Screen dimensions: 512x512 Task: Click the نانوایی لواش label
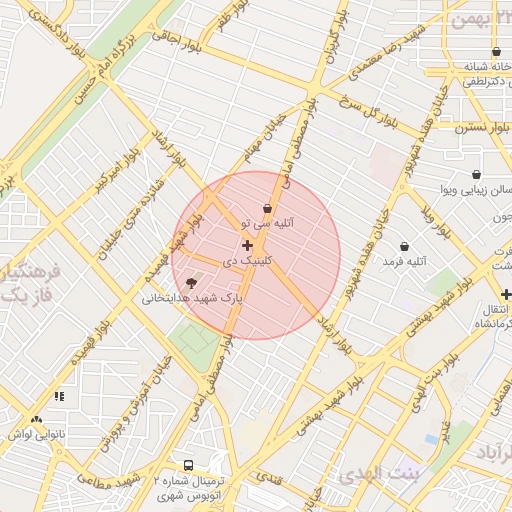point(37,435)
